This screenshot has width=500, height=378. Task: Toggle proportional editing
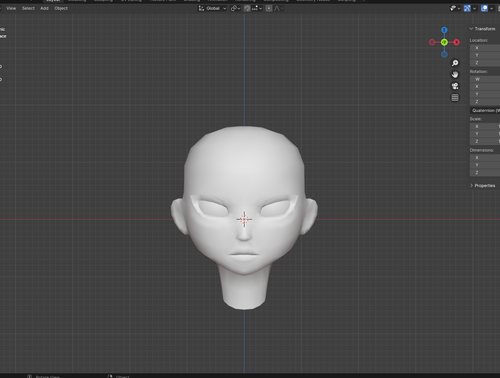click(x=269, y=8)
